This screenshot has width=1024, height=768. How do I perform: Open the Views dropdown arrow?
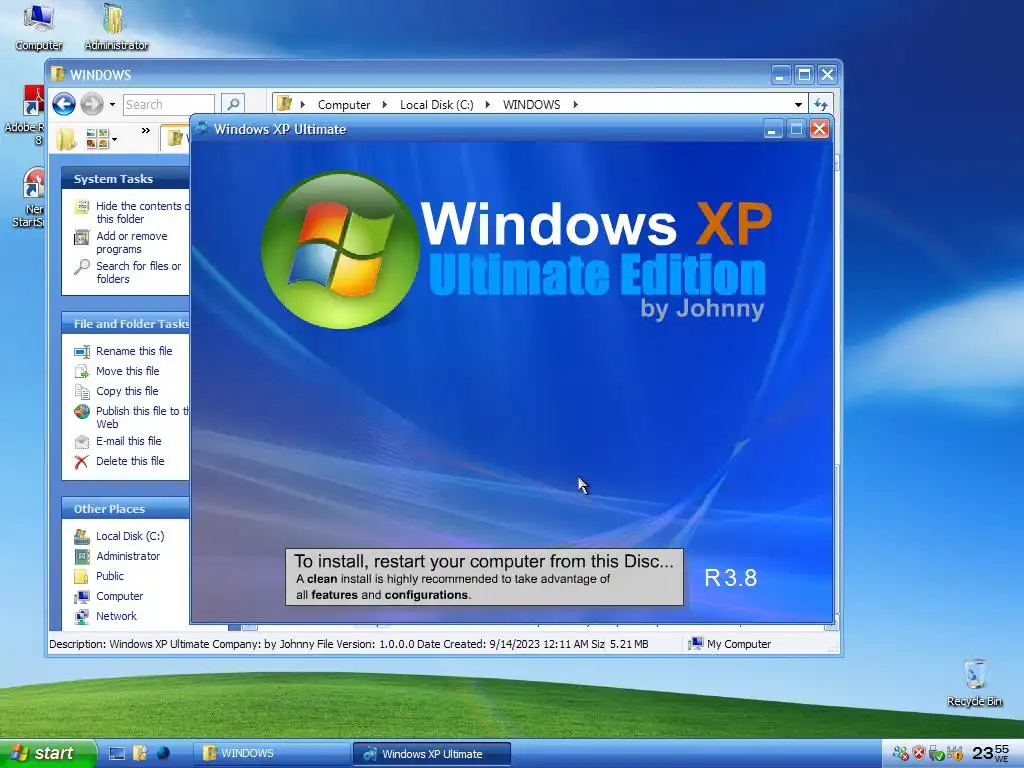pyautogui.click(x=115, y=139)
